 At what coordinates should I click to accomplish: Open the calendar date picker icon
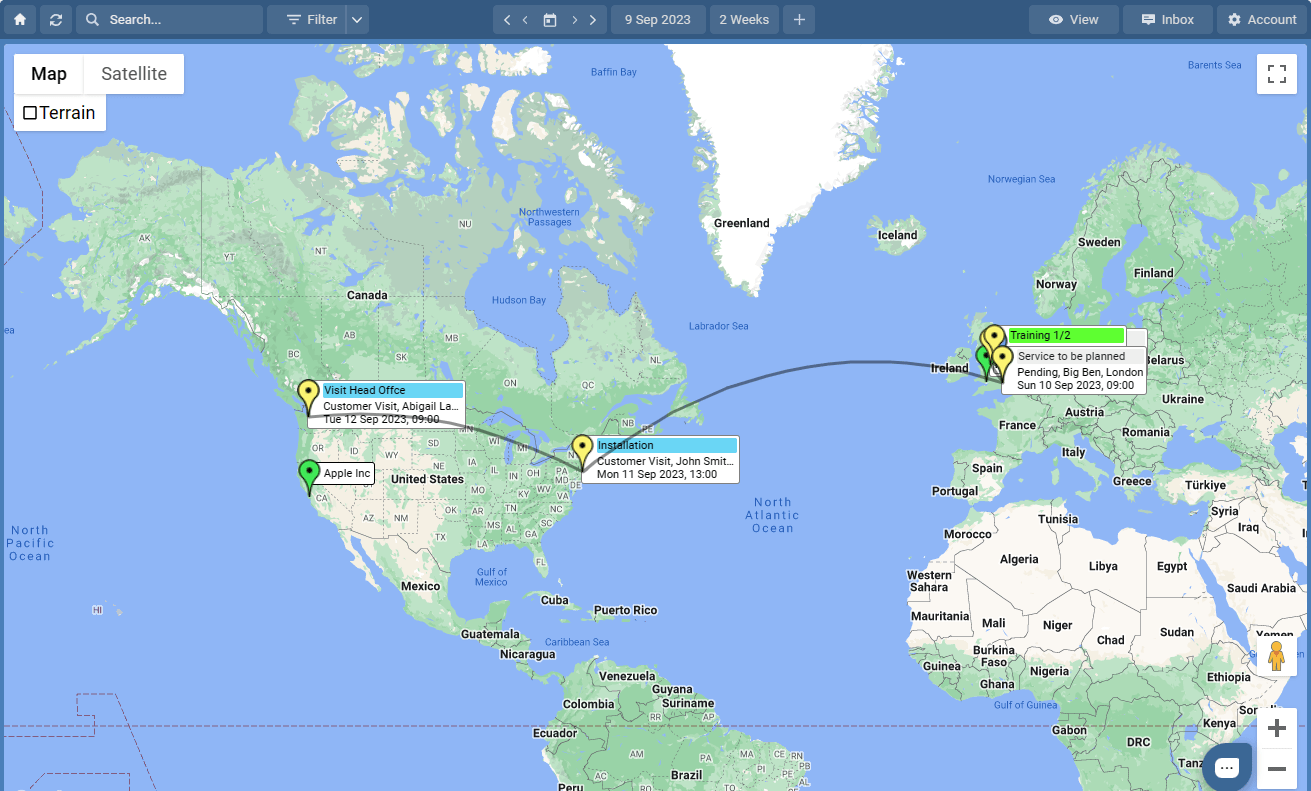(550, 19)
